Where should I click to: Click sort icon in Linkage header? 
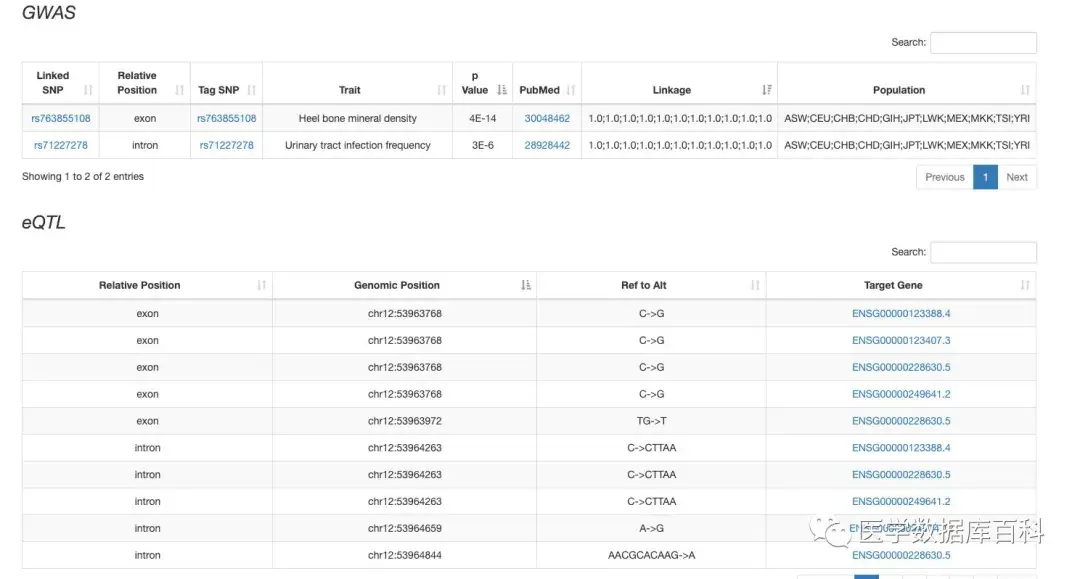coord(767,90)
